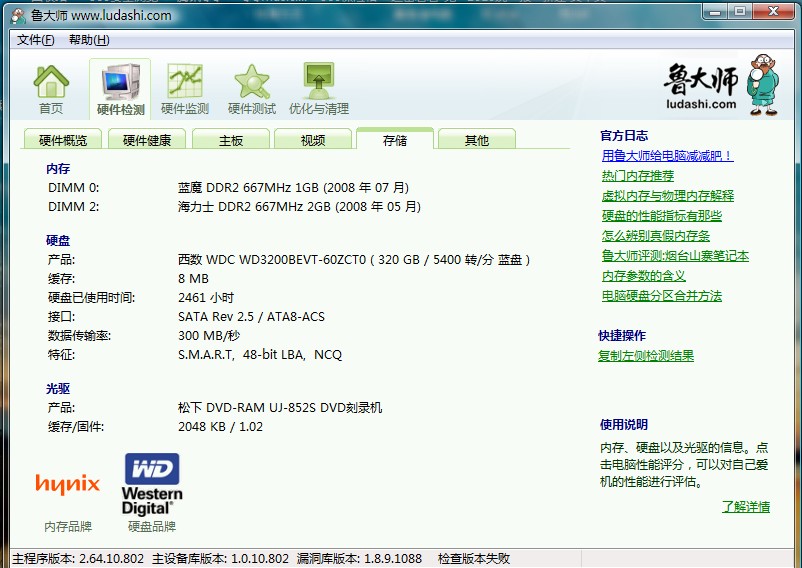
Task: Click status bar 漏洞库版本: 1.8.9.1088
Action: click(360, 558)
